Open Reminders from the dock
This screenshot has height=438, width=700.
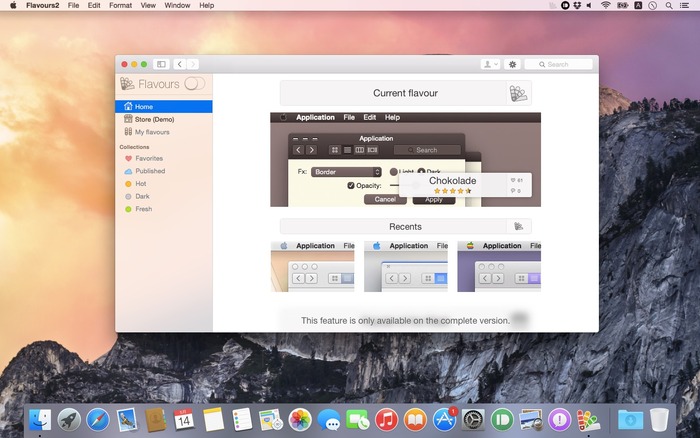(x=242, y=420)
